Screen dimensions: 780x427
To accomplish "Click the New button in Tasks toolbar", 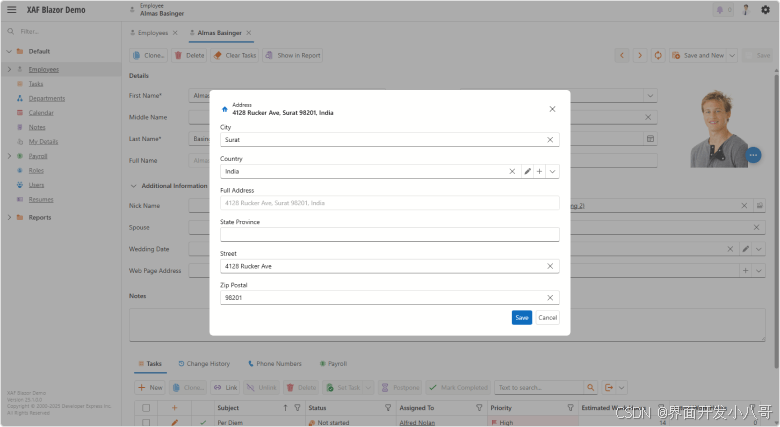I will coord(150,387).
